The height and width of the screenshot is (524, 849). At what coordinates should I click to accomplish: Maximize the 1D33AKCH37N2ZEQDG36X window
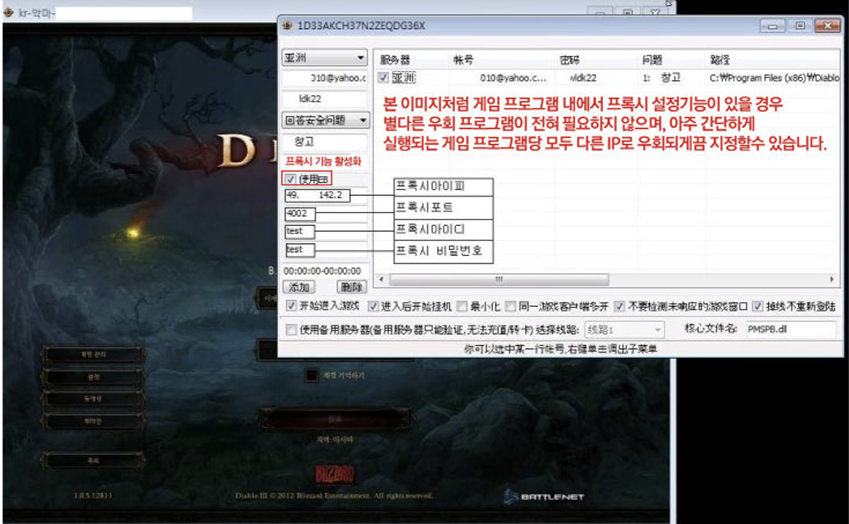click(800, 25)
